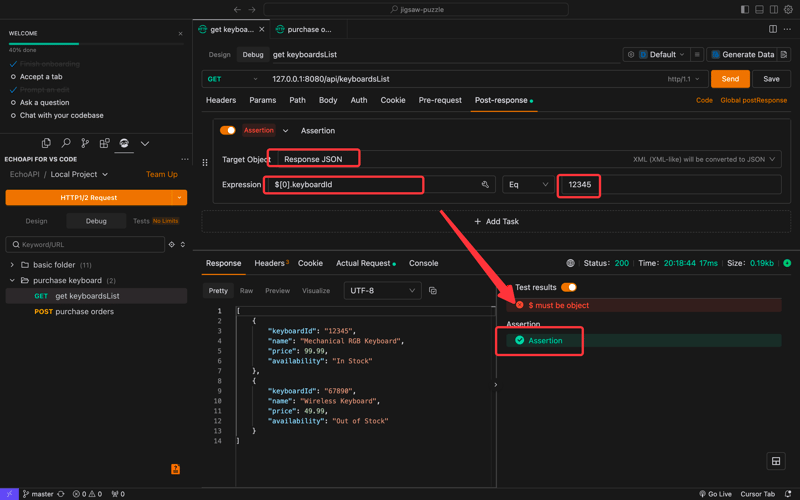Click the locate target icon beside search box
Viewport: 800px width, 500px height.
172,244
